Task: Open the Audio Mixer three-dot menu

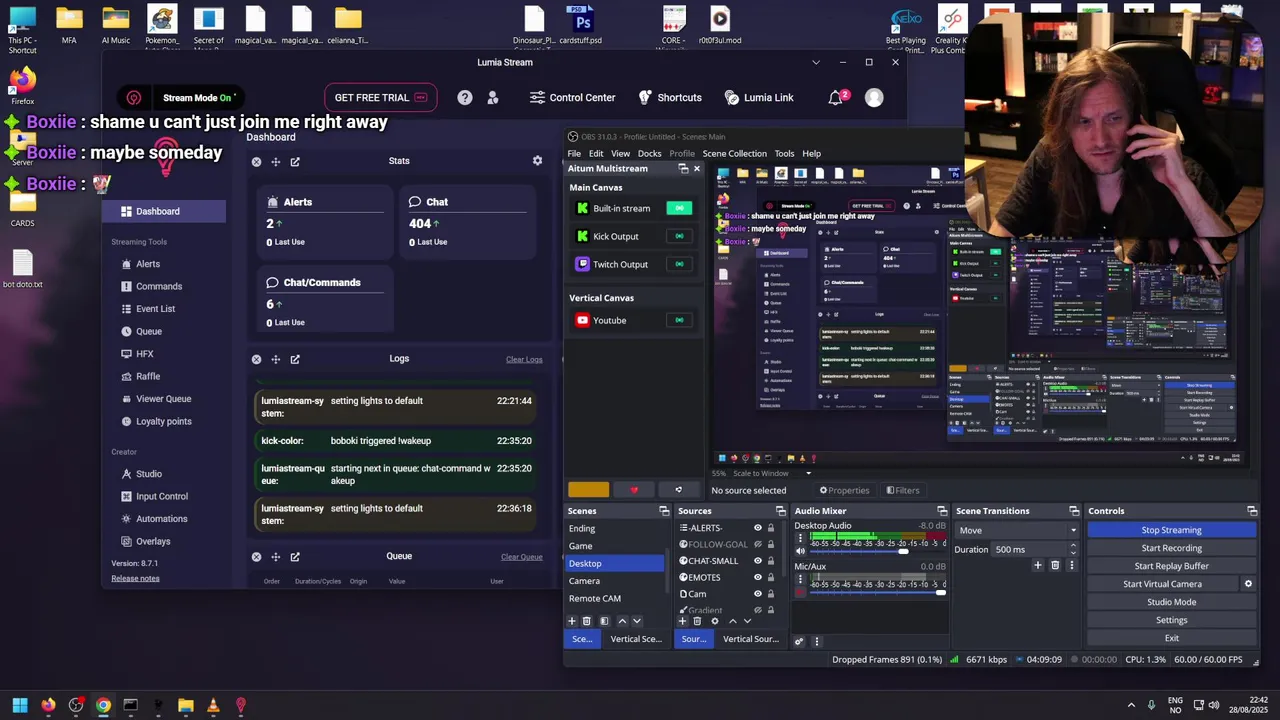Action: (x=816, y=642)
